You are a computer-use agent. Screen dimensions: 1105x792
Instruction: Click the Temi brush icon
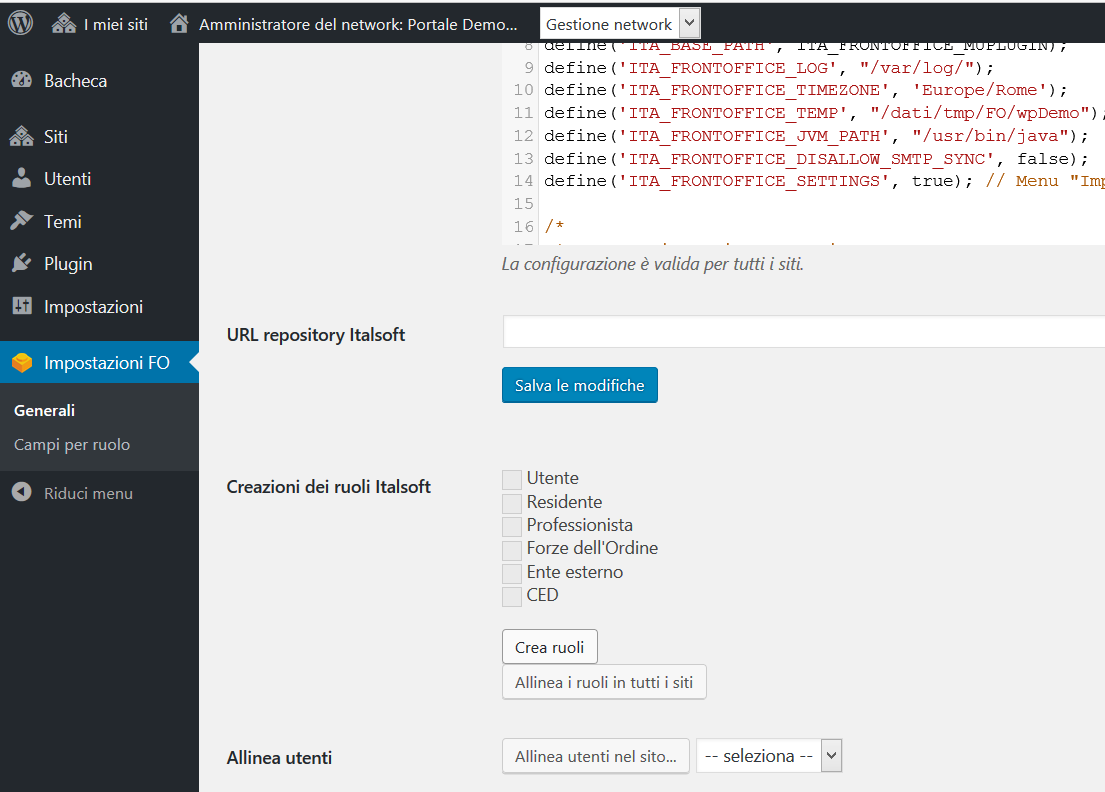[x=22, y=221]
